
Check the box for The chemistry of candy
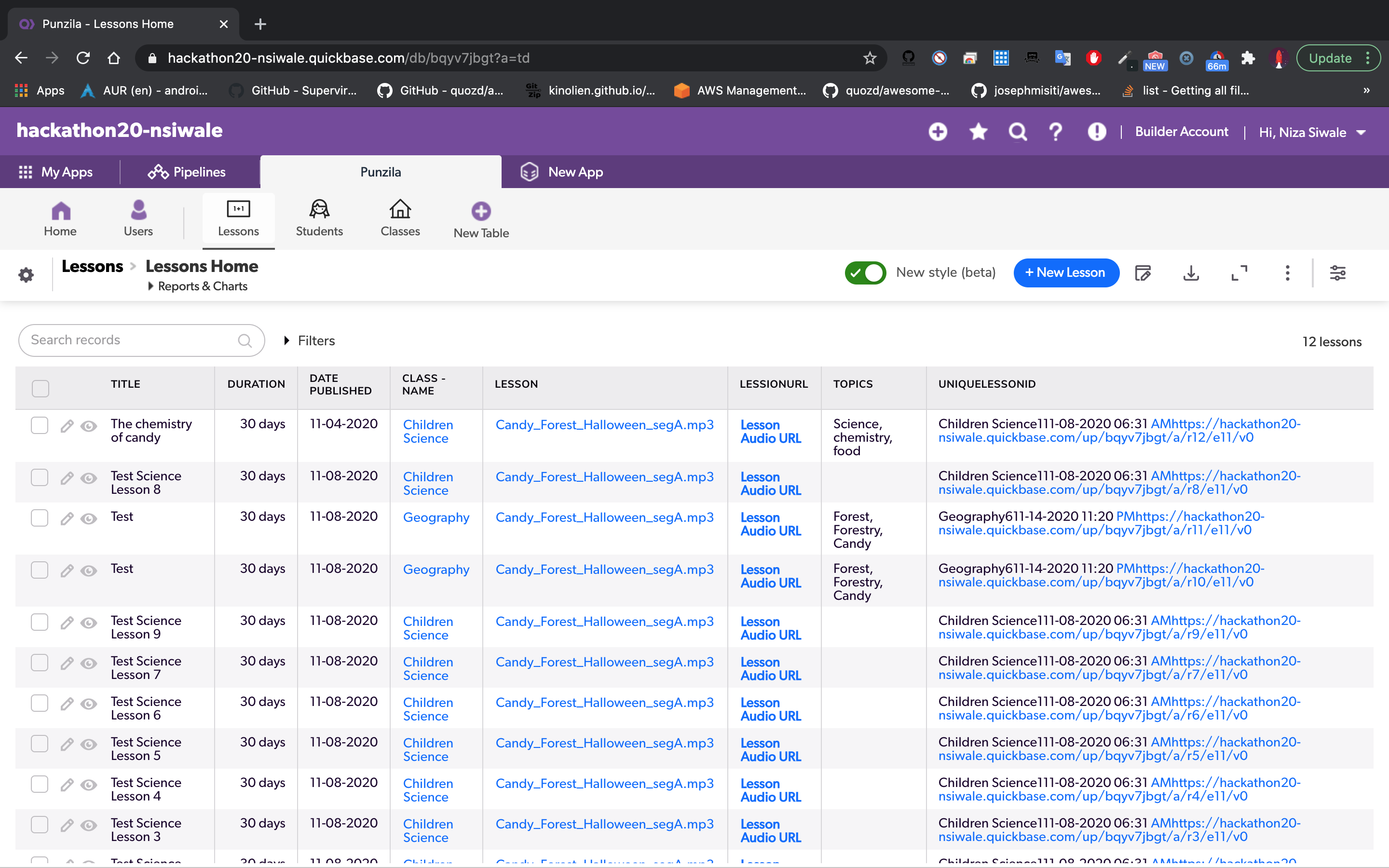point(40,425)
